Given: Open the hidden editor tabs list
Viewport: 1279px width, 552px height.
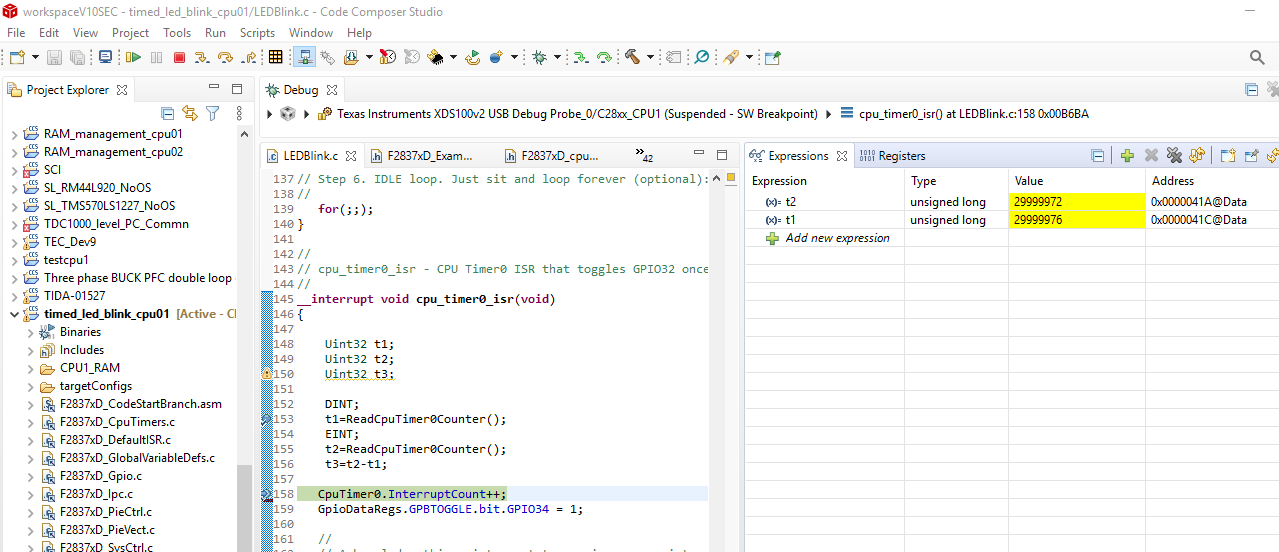Looking at the screenshot, I should point(644,156).
